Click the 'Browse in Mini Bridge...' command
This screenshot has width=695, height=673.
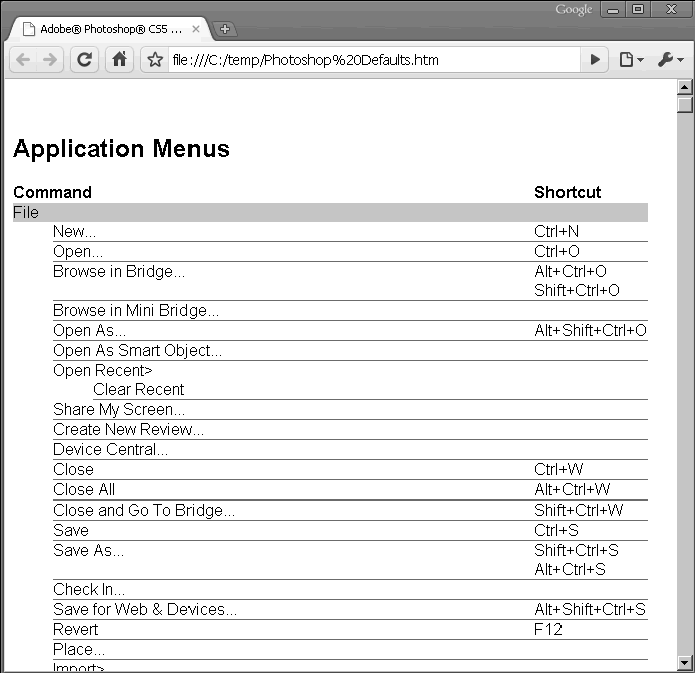(136, 310)
